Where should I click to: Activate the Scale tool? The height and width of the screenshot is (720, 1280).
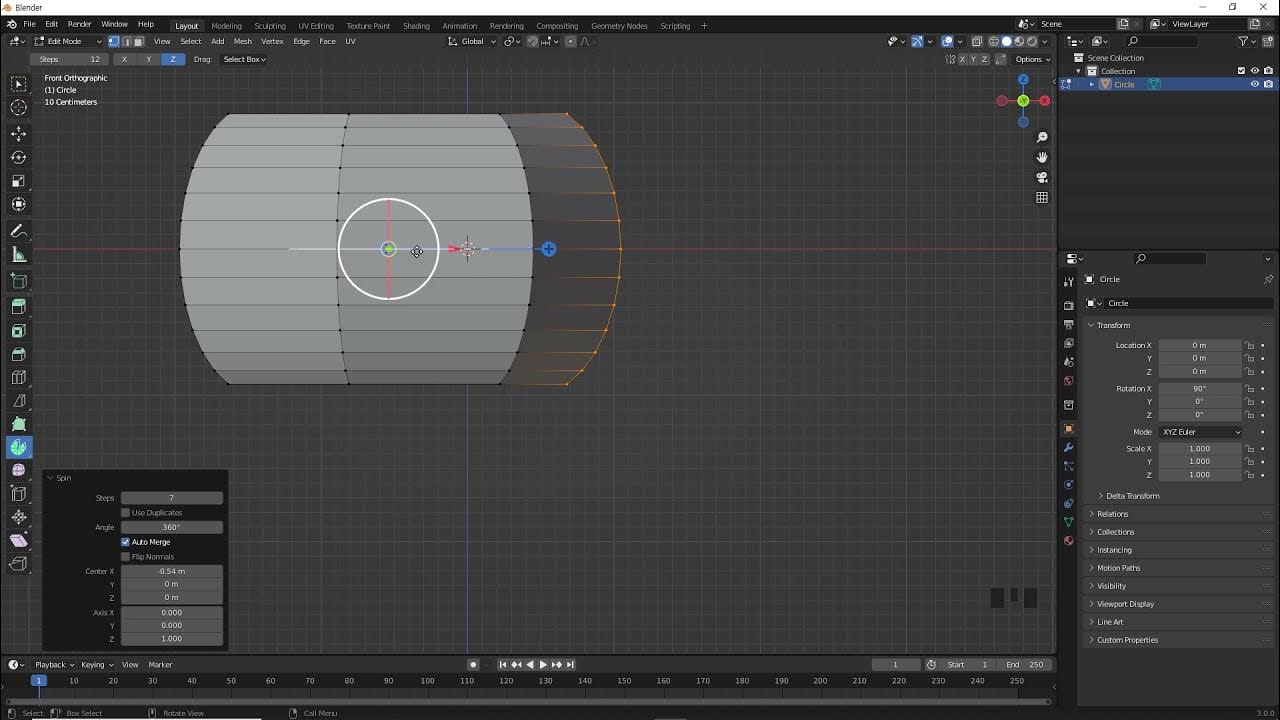click(19, 181)
